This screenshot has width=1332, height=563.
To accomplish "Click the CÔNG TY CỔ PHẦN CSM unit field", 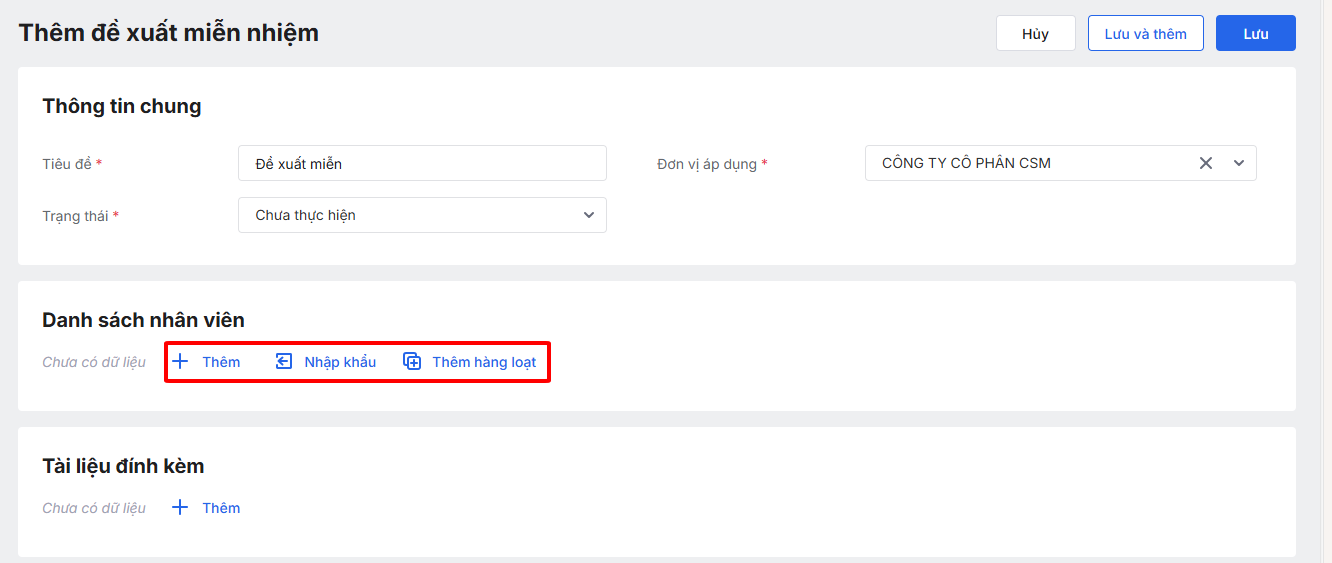I will (x=1020, y=163).
